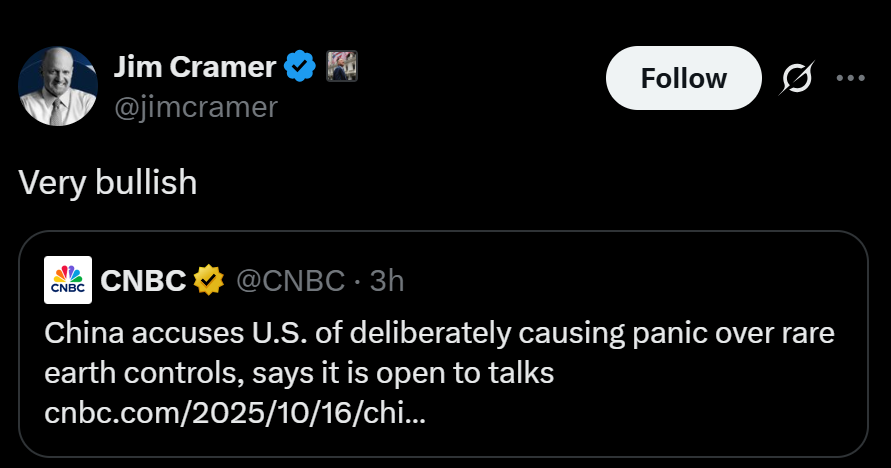The height and width of the screenshot is (468, 891).
Task: Open the three-dot more options menu
Action: 849,78
